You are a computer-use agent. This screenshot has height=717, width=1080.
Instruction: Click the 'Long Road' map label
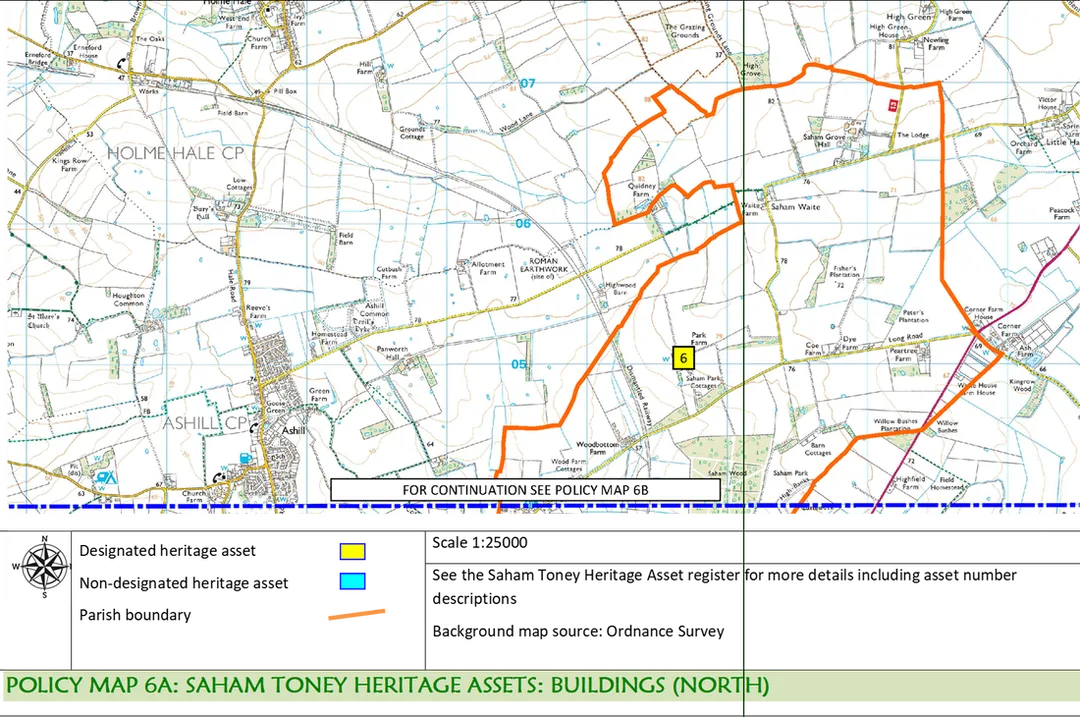[906, 338]
